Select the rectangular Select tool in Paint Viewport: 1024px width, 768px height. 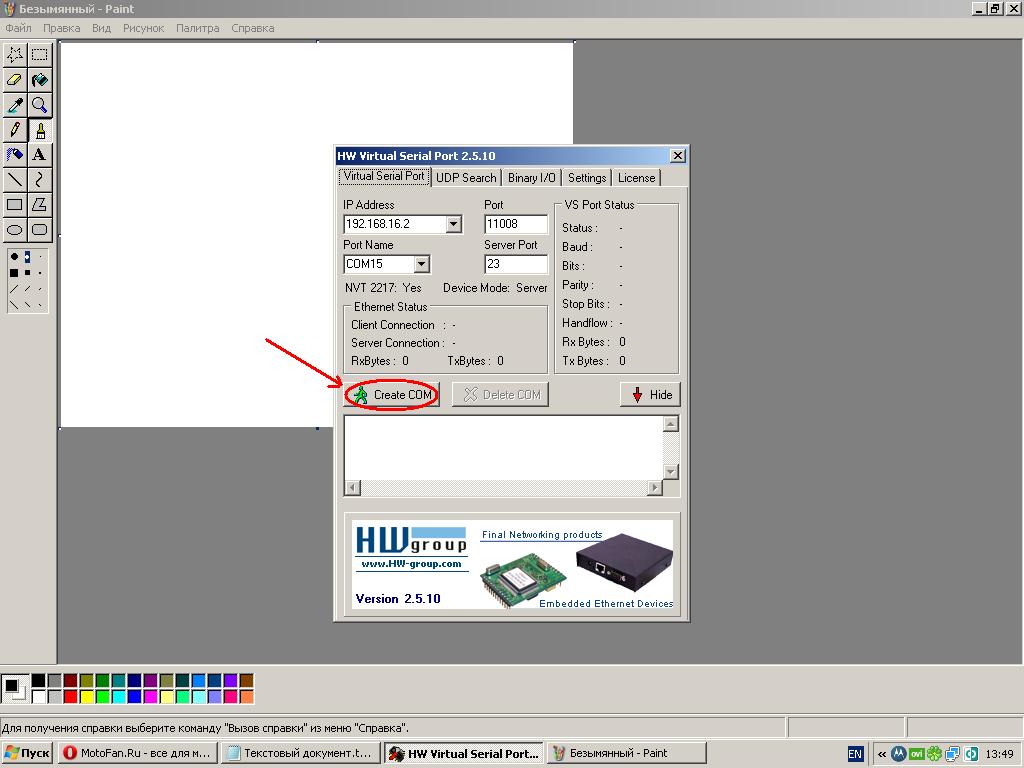pyautogui.click(x=40, y=55)
